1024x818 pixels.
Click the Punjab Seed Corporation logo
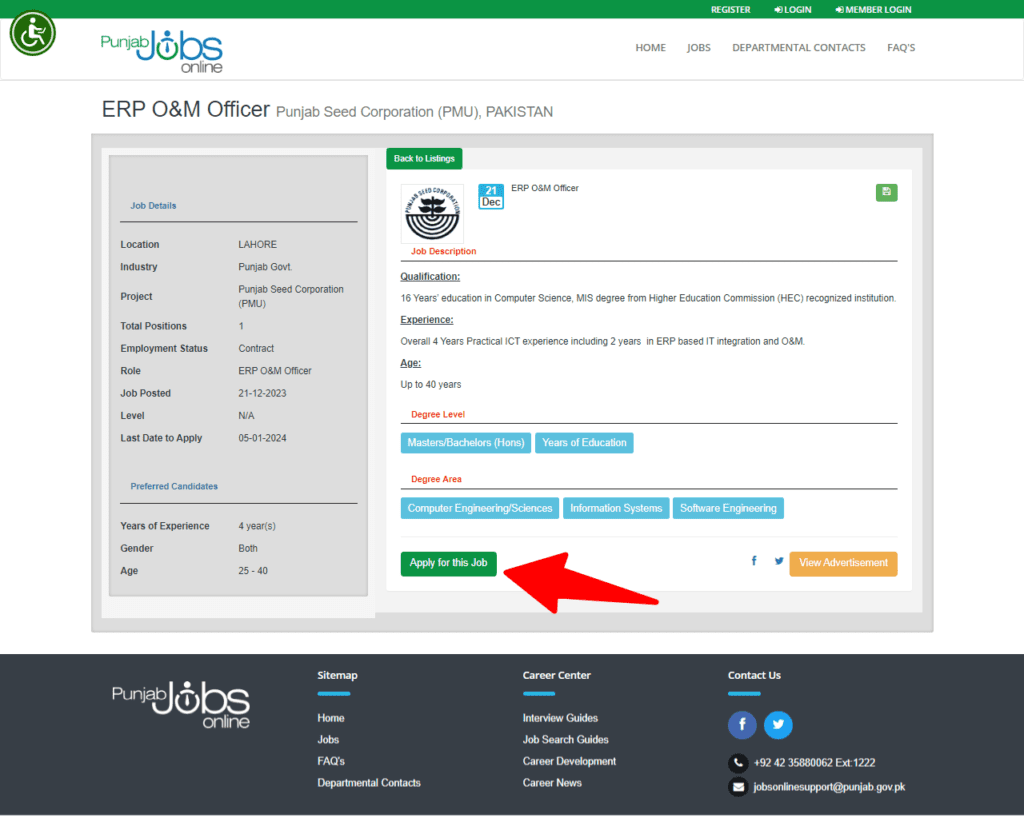click(432, 213)
